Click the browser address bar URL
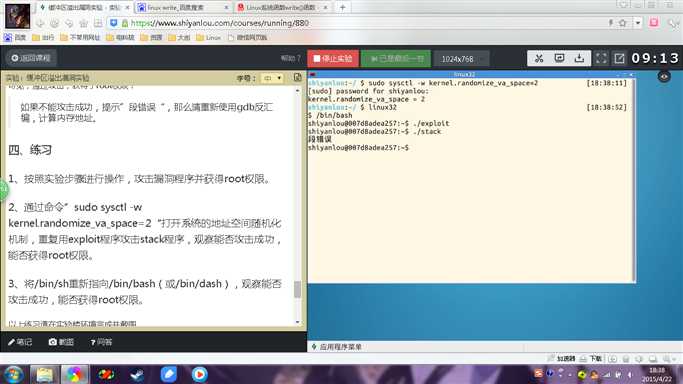Image resolution: width=683 pixels, height=384 pixels. [x=220, y=23]
